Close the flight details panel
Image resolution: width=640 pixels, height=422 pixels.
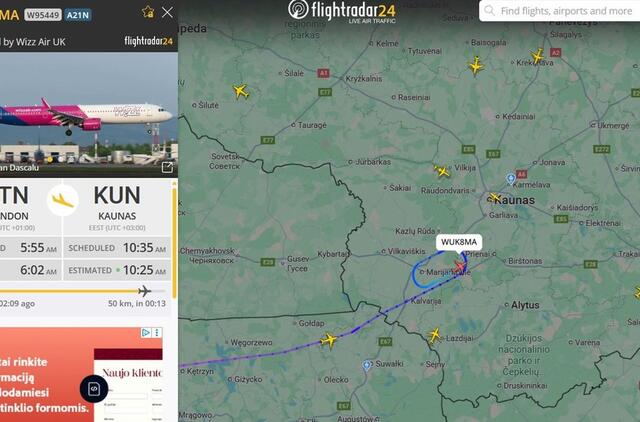(x=167, y=12)
